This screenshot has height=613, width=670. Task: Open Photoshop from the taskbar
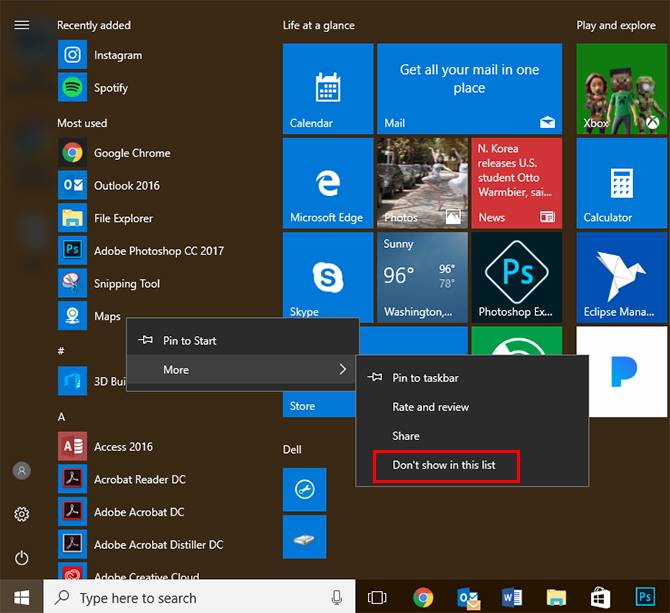[x=645, y=596]
